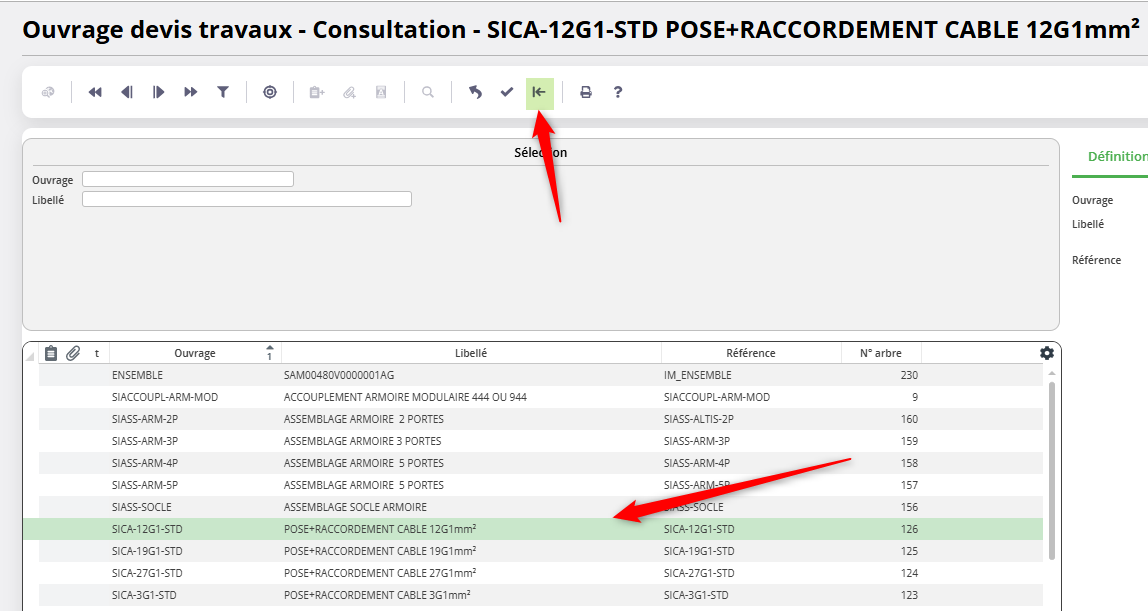
Task: Click the Ouvrage selection input field
Action: coord(187,179)
